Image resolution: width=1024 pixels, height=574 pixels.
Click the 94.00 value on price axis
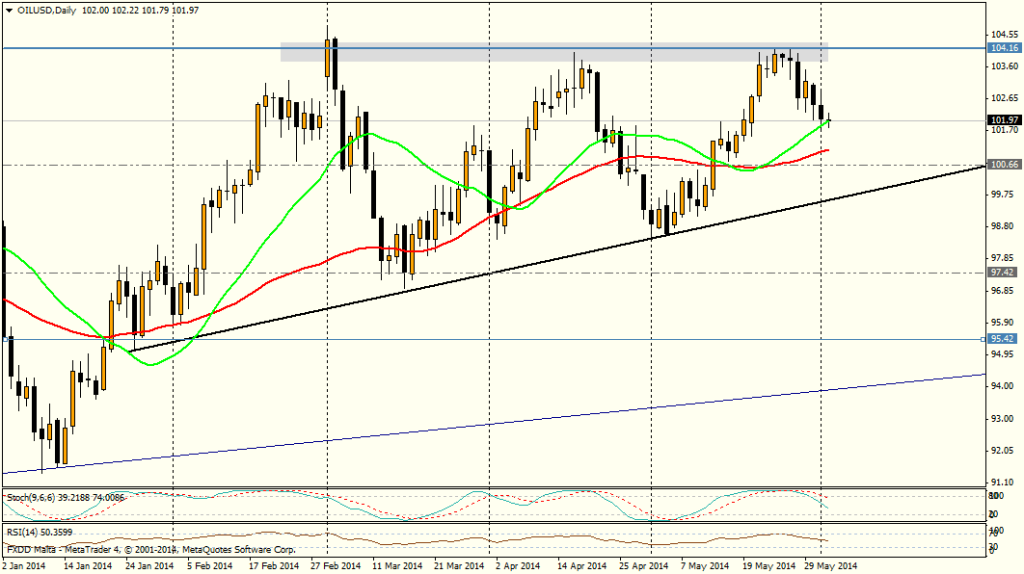tap(1003, 386)
